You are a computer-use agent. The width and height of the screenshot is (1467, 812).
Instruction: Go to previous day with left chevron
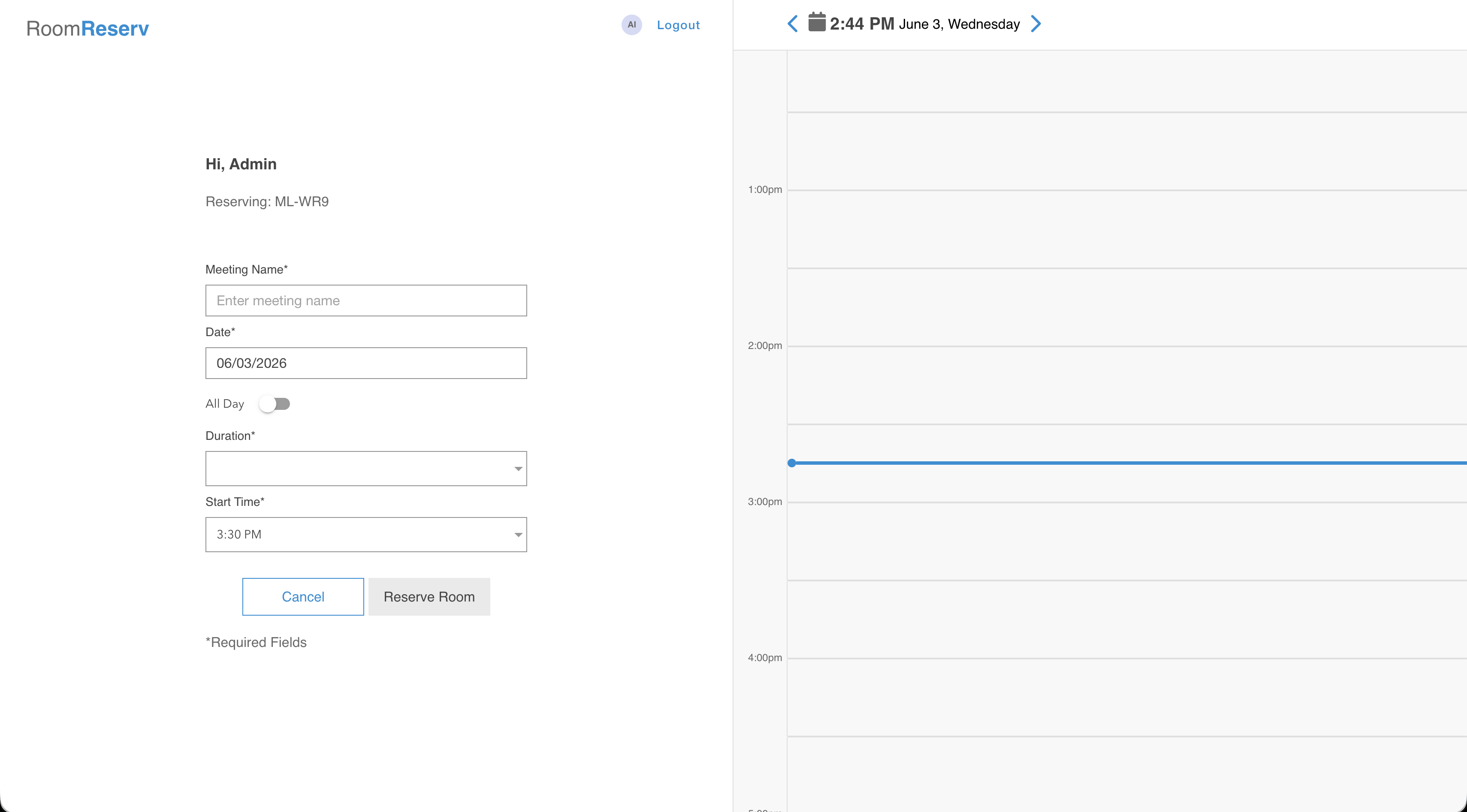click(x=792, y=24)
